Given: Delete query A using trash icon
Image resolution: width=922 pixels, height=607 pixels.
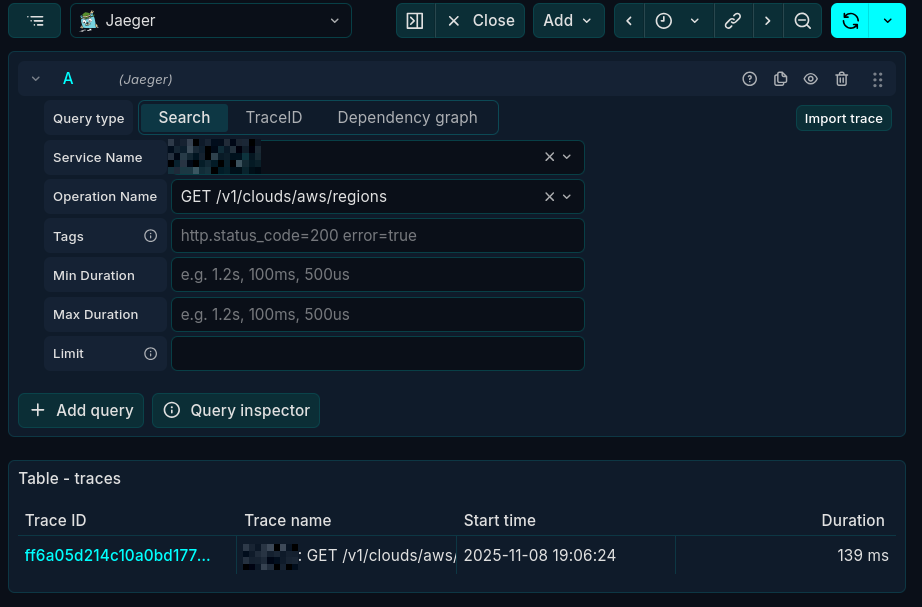Looking at the screenshot, I should [842, 79].
